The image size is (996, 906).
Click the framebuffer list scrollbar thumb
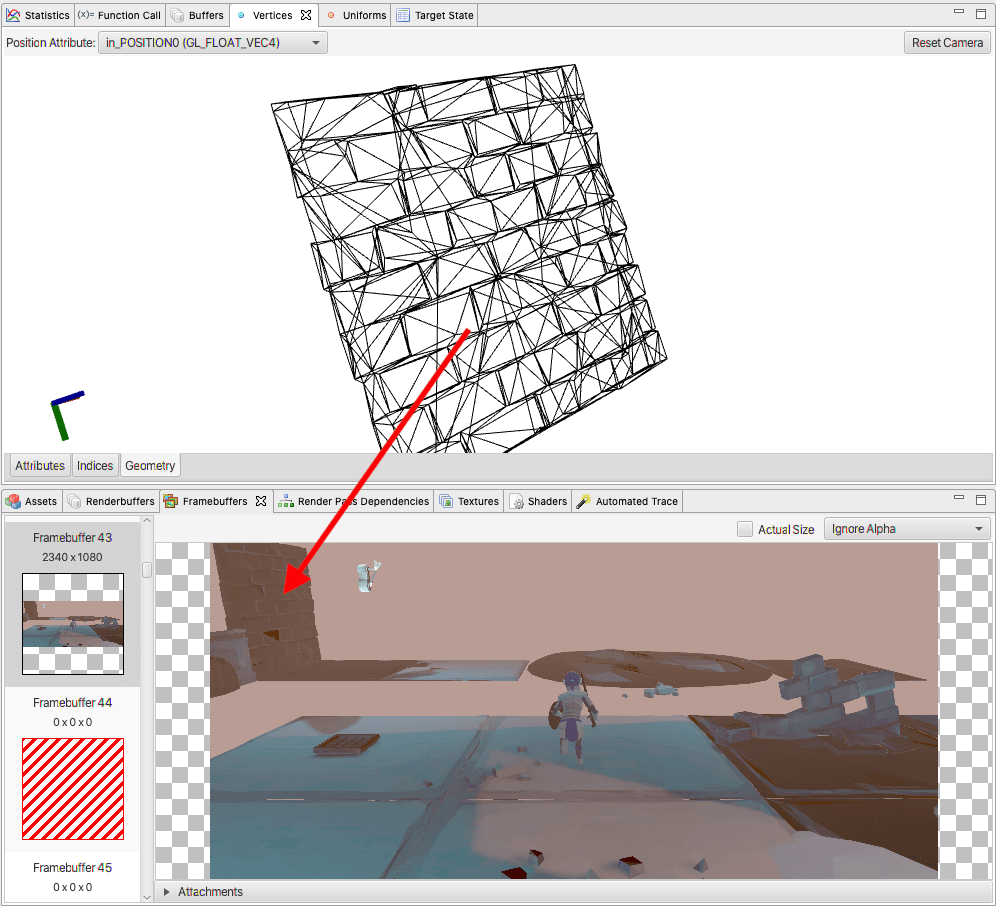[147, 569]
